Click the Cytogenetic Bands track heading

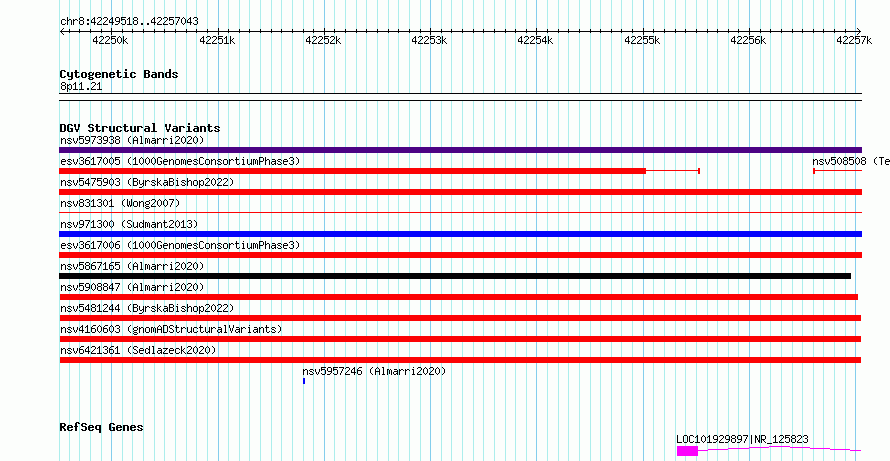(119, 74)
